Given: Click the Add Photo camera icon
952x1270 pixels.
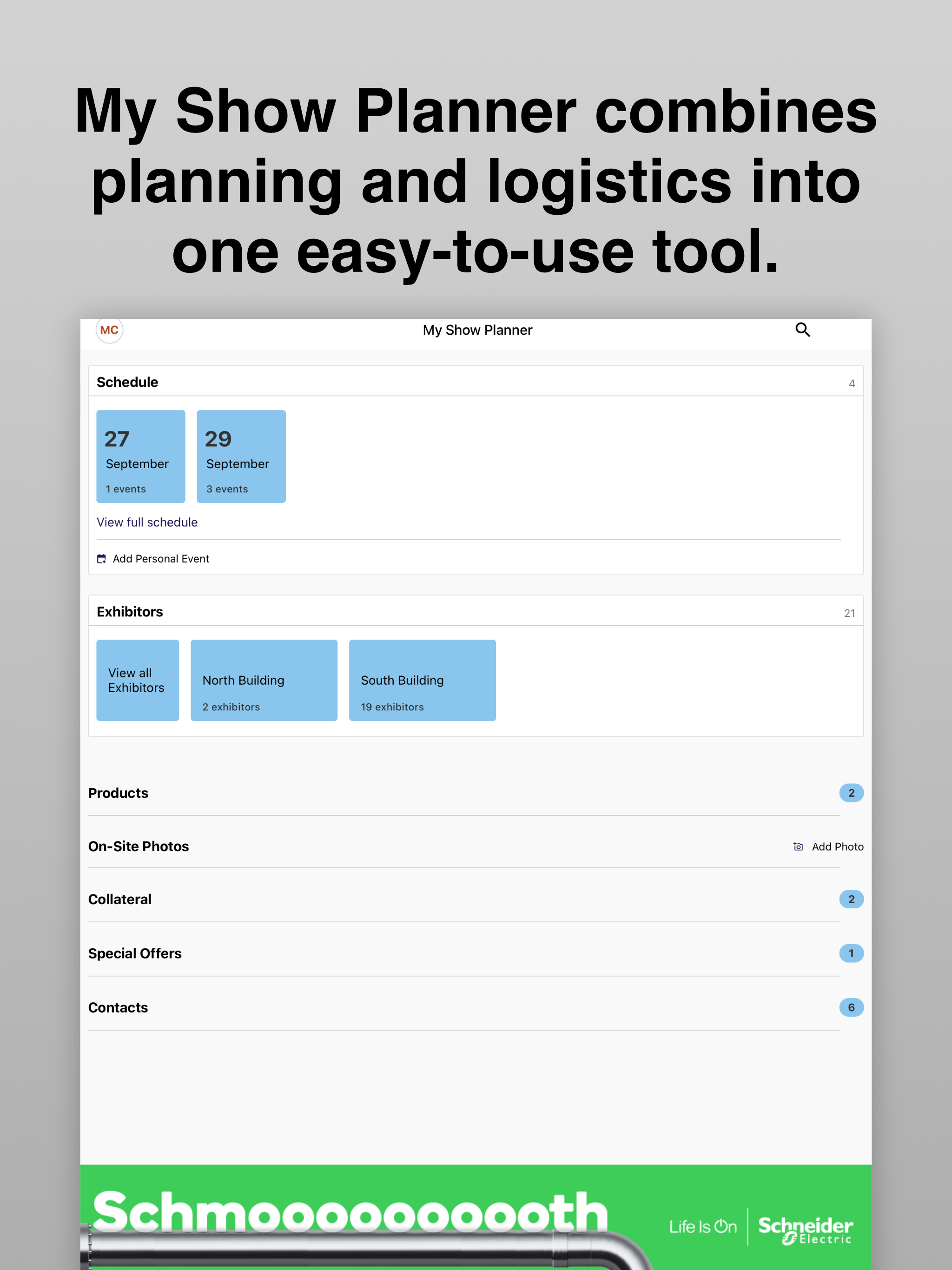Looking at the screenshot, I should 798,847.
